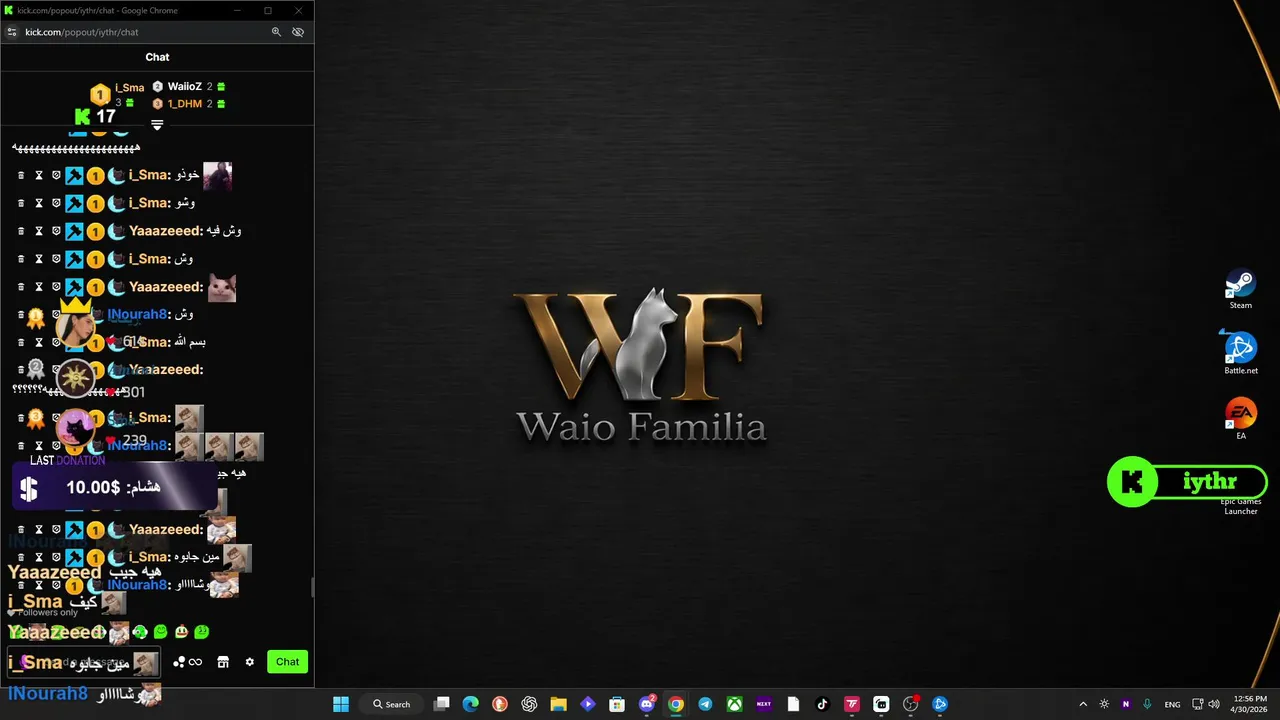
Task: Select WaiioZ in the leaderboard
Action: point(184,87)
